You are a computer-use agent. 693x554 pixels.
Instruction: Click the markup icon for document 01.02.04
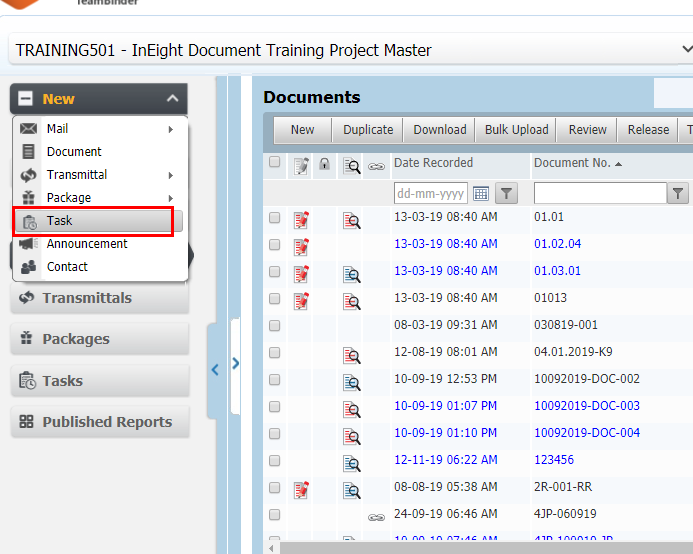[x=301, y=247]
